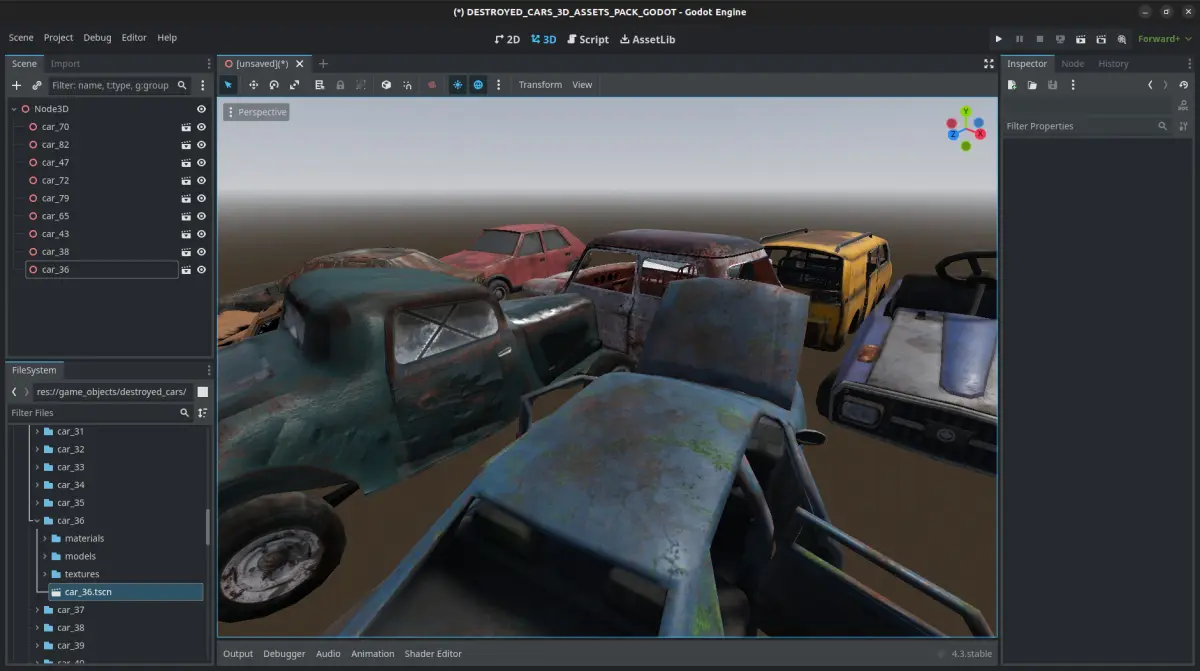Add a new node with plus icon
This screenshot has height=671, width=1200.
[x=16, y=86]
